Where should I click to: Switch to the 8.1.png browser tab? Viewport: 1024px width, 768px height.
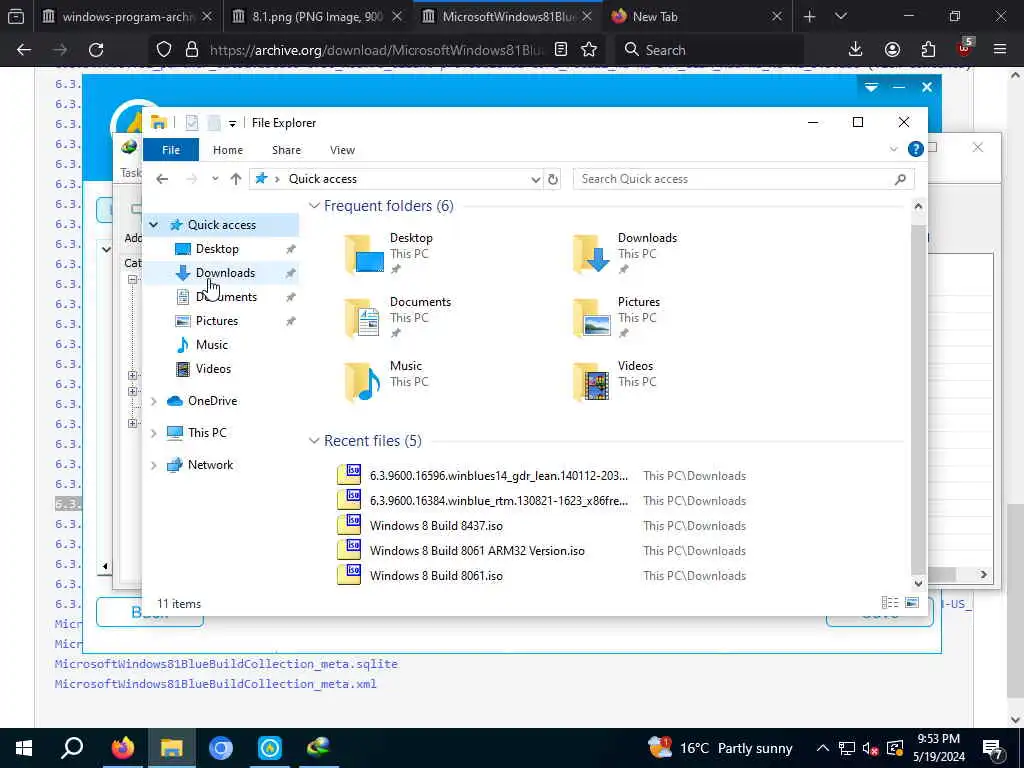tap(317, 16)
